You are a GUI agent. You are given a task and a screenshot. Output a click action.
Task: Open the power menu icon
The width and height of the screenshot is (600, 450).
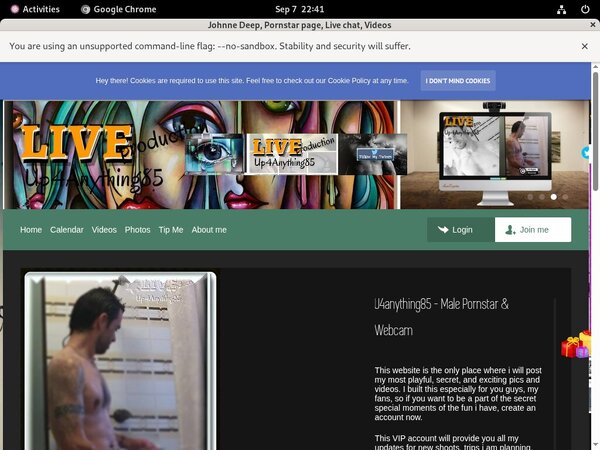583,9
